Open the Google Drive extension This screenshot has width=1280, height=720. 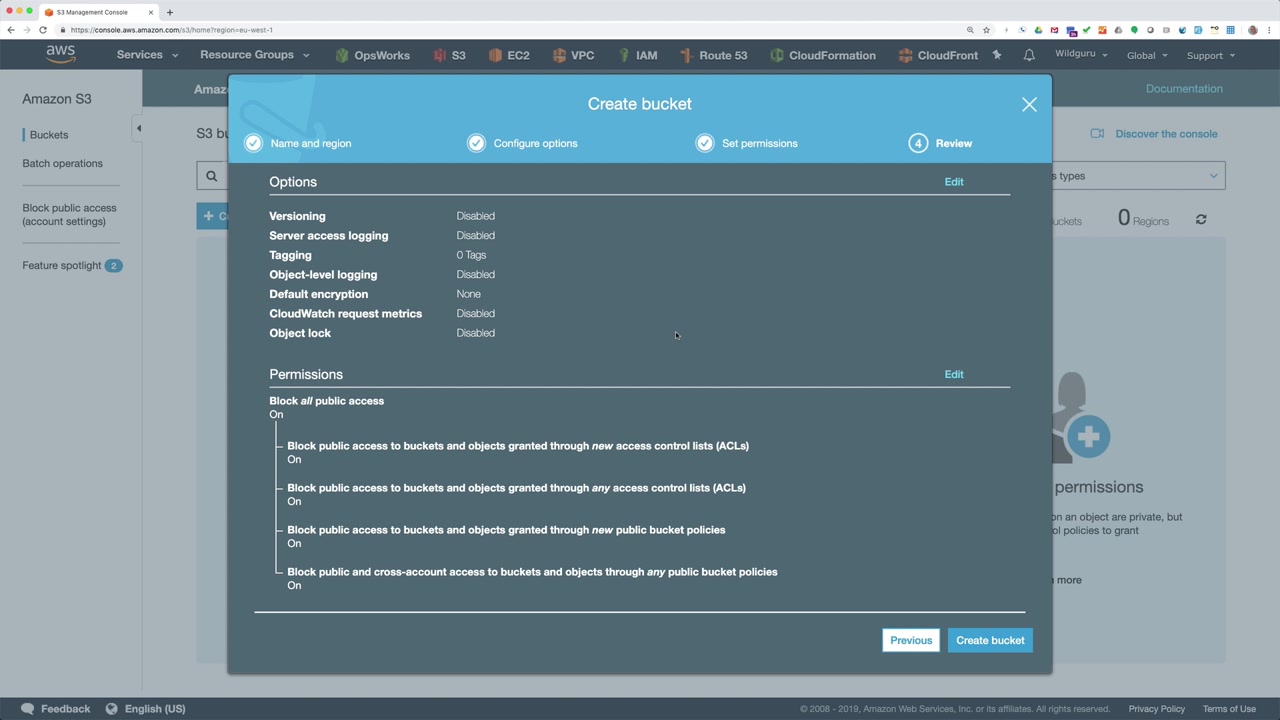click(x=1038, y=30)
